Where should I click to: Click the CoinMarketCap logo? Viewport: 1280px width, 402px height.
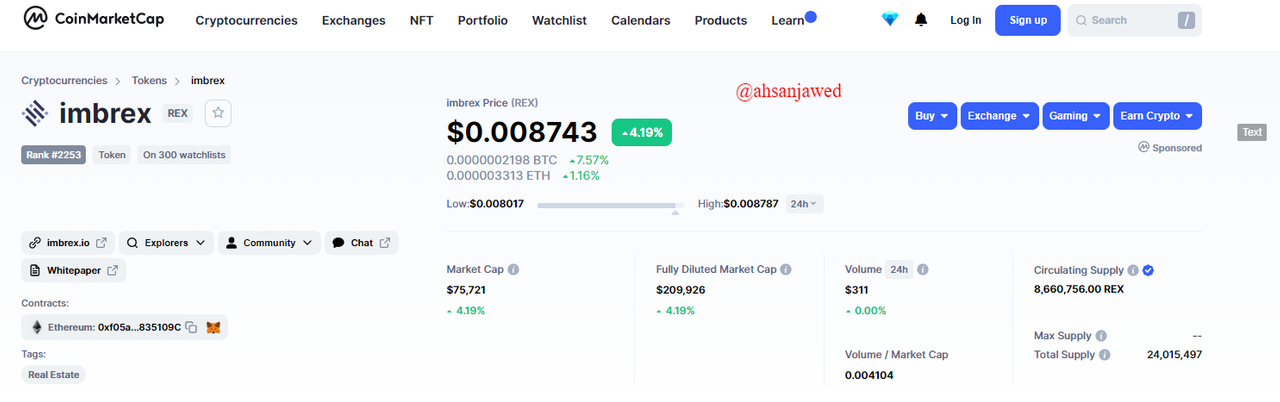coord(93,19)
